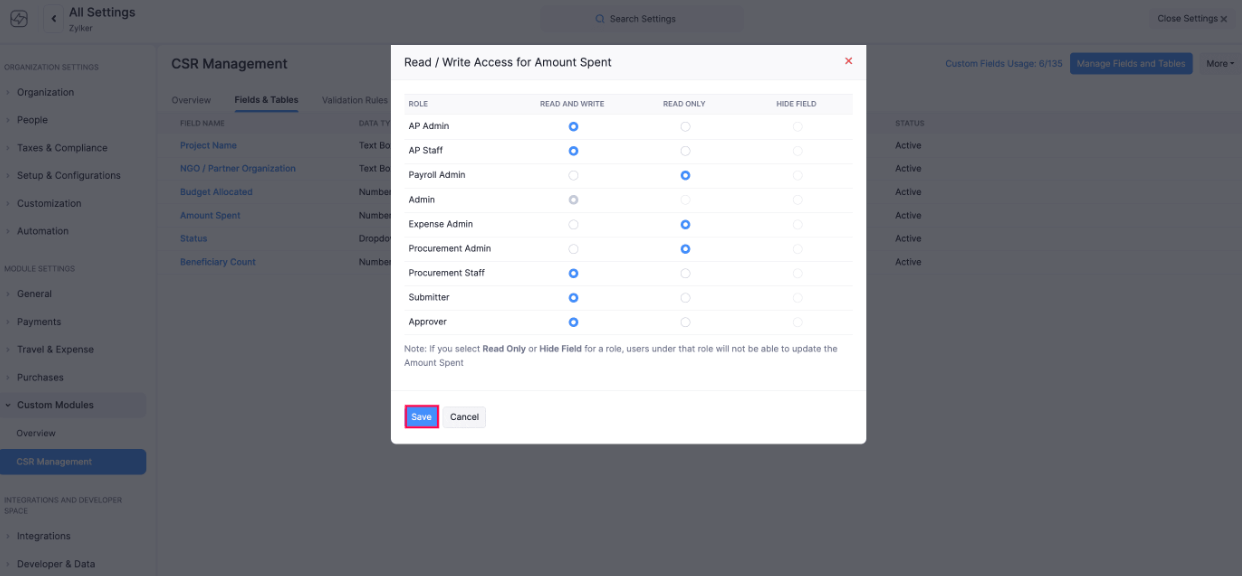Set Expense Admin to Hide Field

[797, 224]
